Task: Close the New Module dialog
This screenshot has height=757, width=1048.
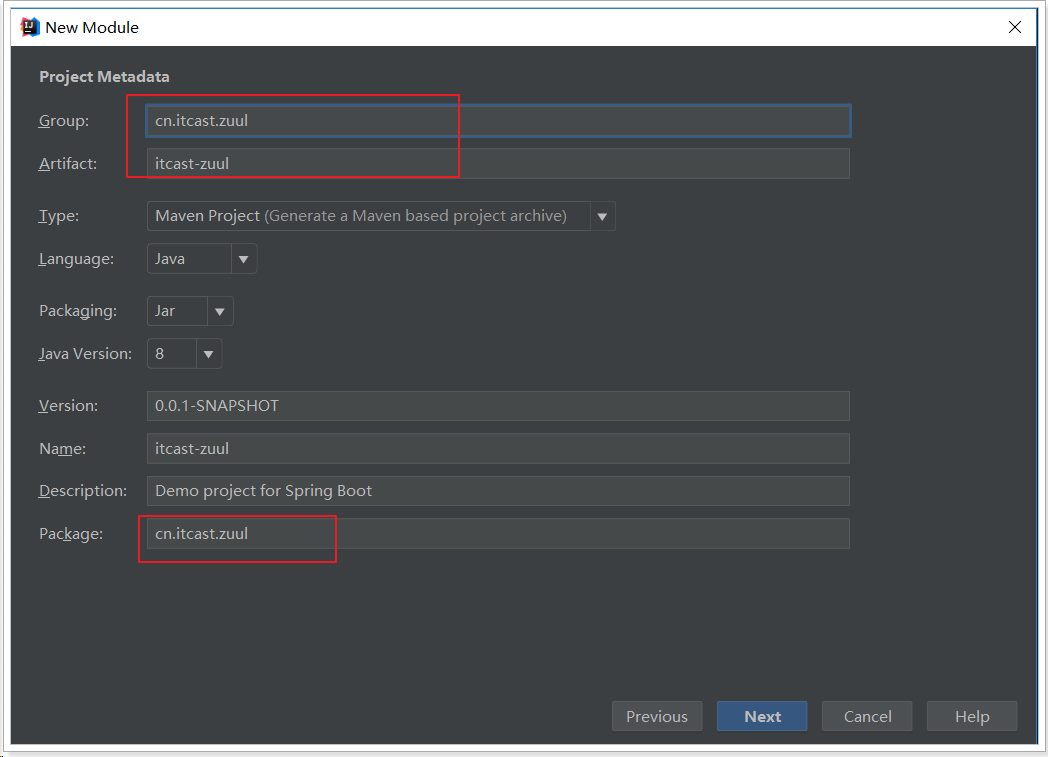Action: click(x=1015, y=28)
